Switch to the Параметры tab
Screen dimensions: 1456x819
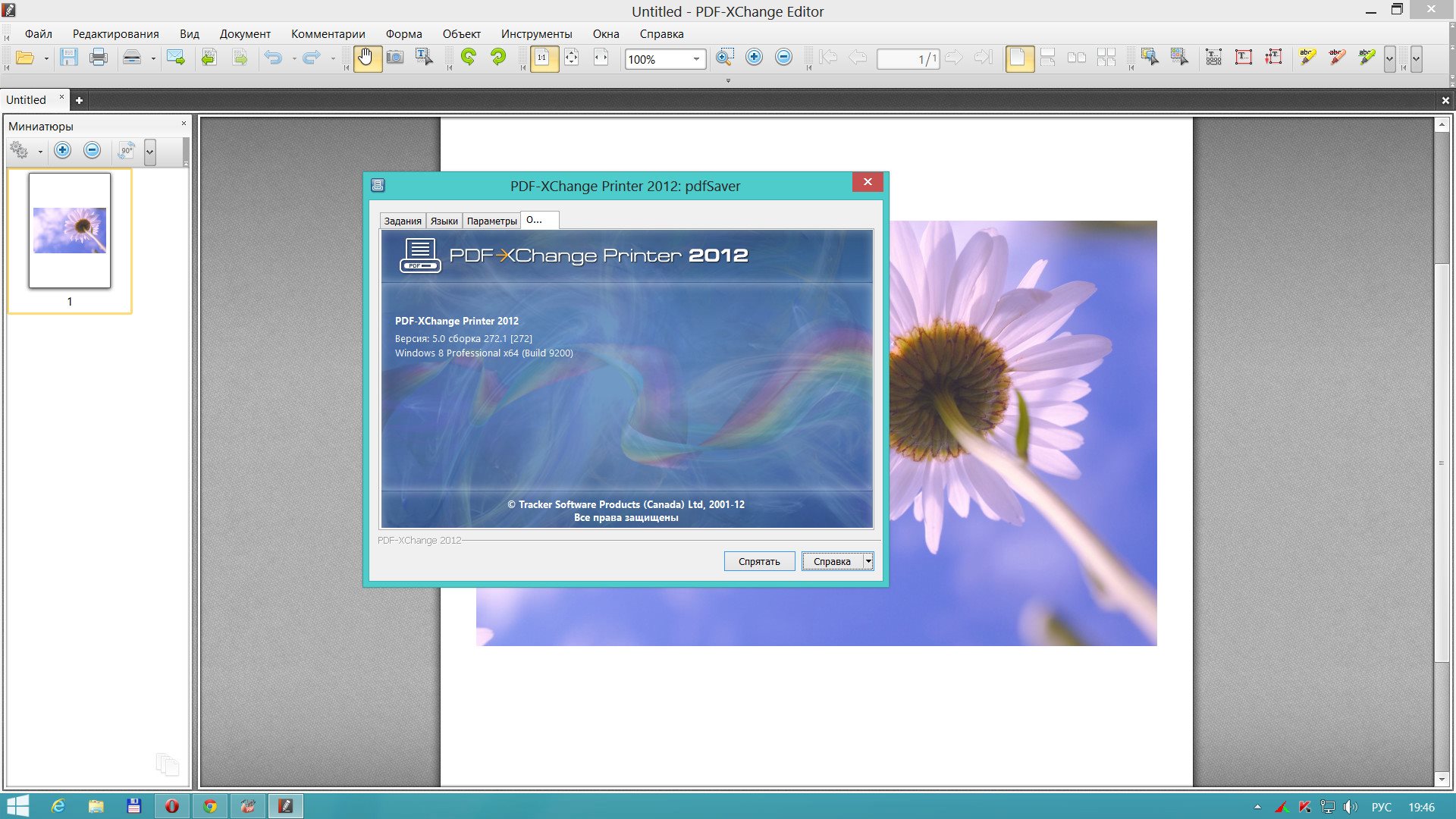pos(491,221)
